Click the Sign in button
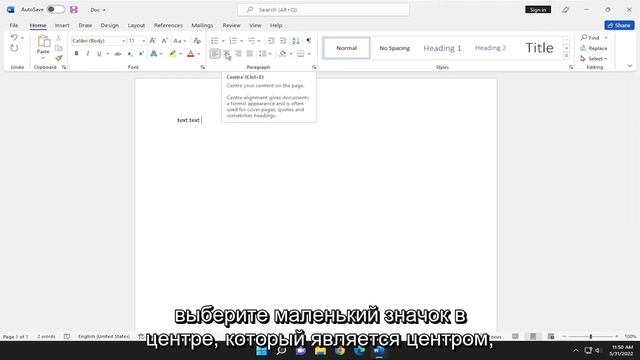 (538, 9)
